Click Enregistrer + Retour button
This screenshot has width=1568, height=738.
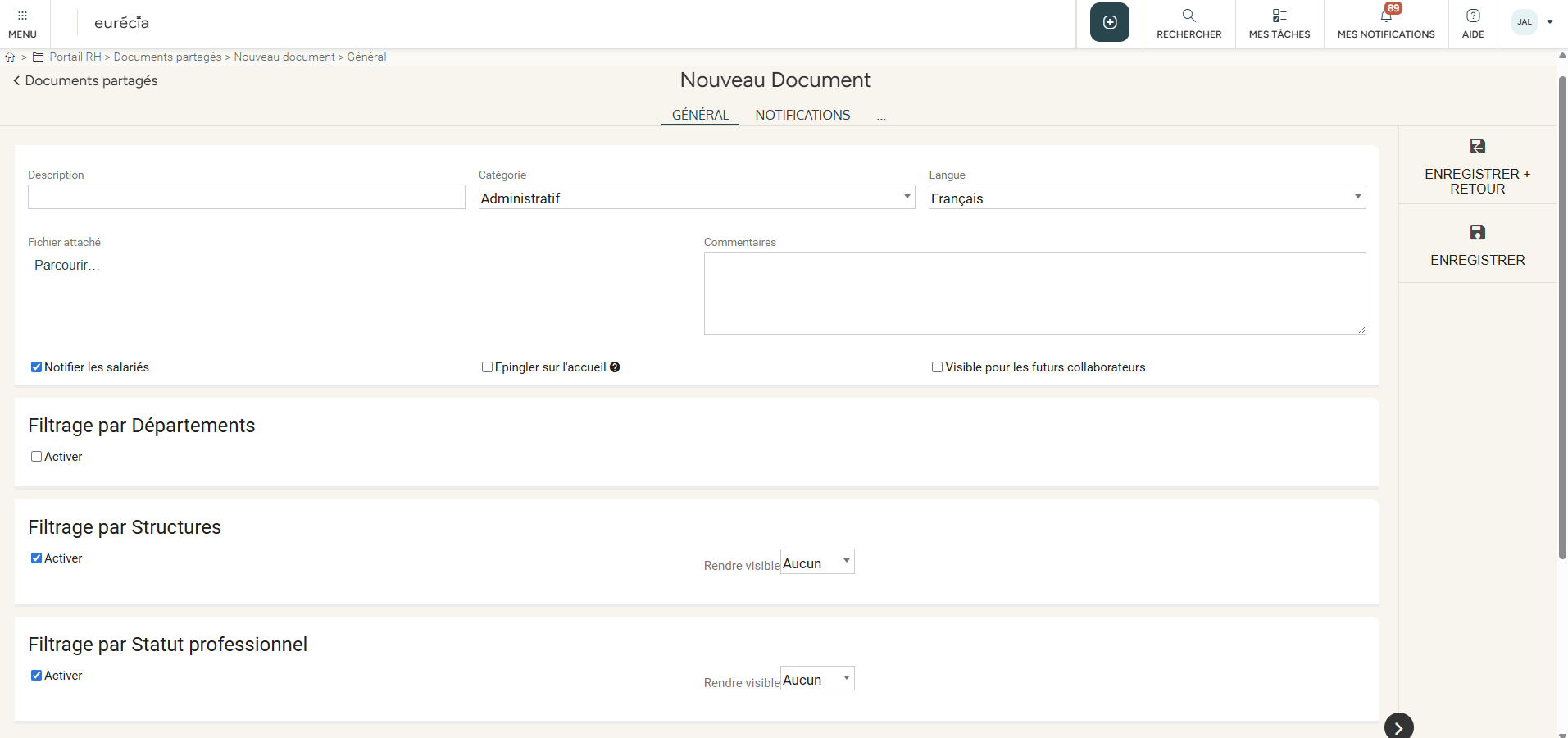tap(1477, 166)
